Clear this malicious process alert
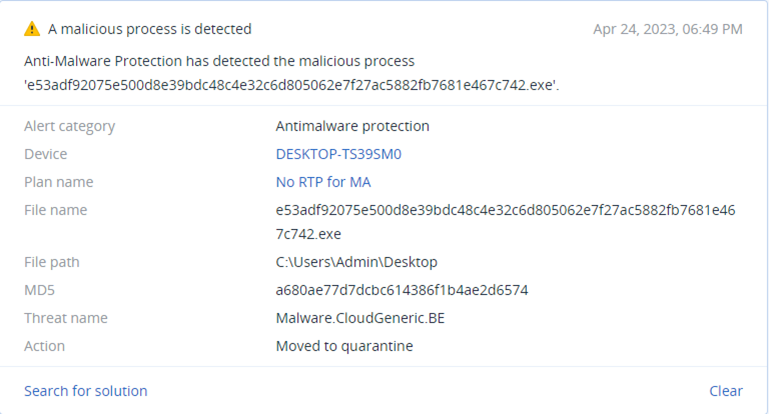769x414 pixels. [726, 391]
